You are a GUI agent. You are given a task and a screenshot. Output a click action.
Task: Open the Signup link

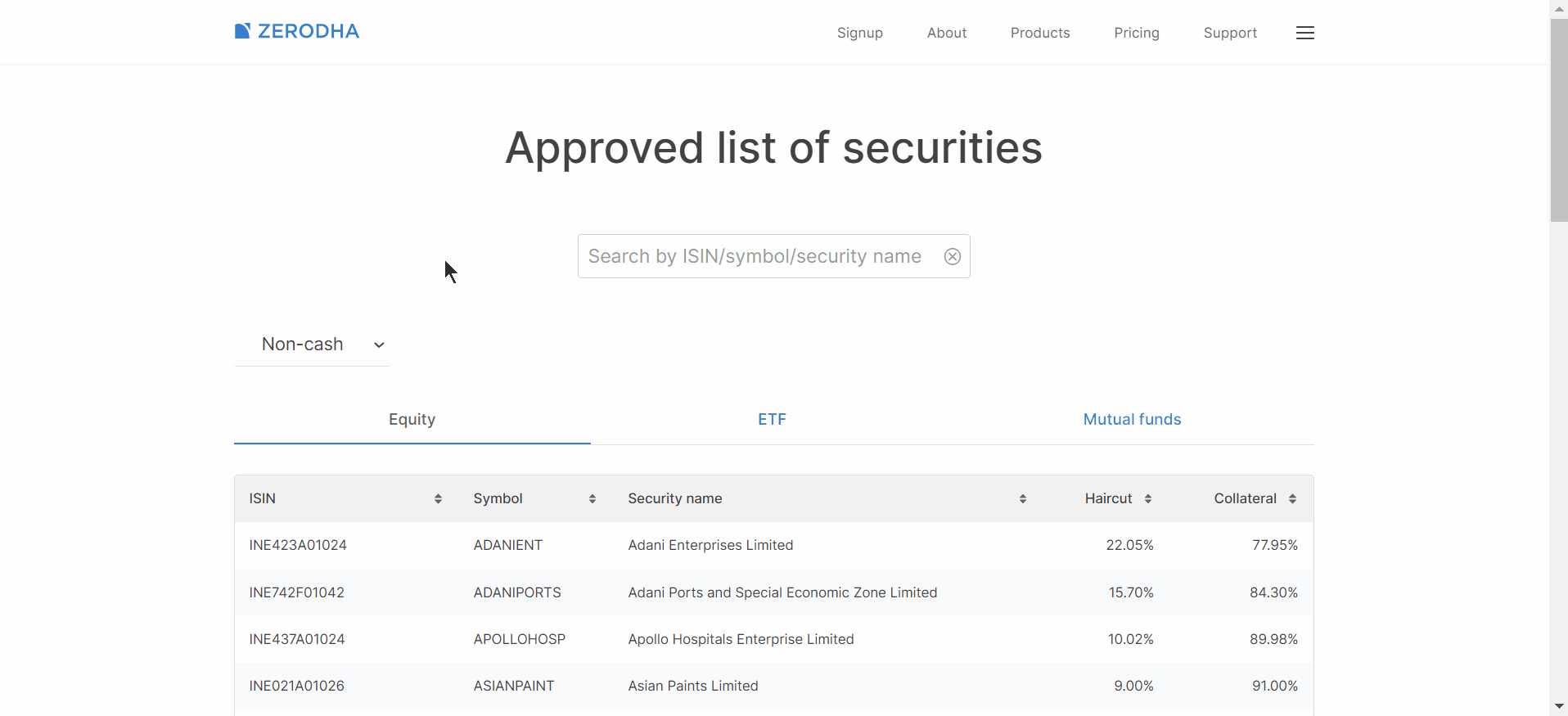pyautogui.click(x=860, y=33)
